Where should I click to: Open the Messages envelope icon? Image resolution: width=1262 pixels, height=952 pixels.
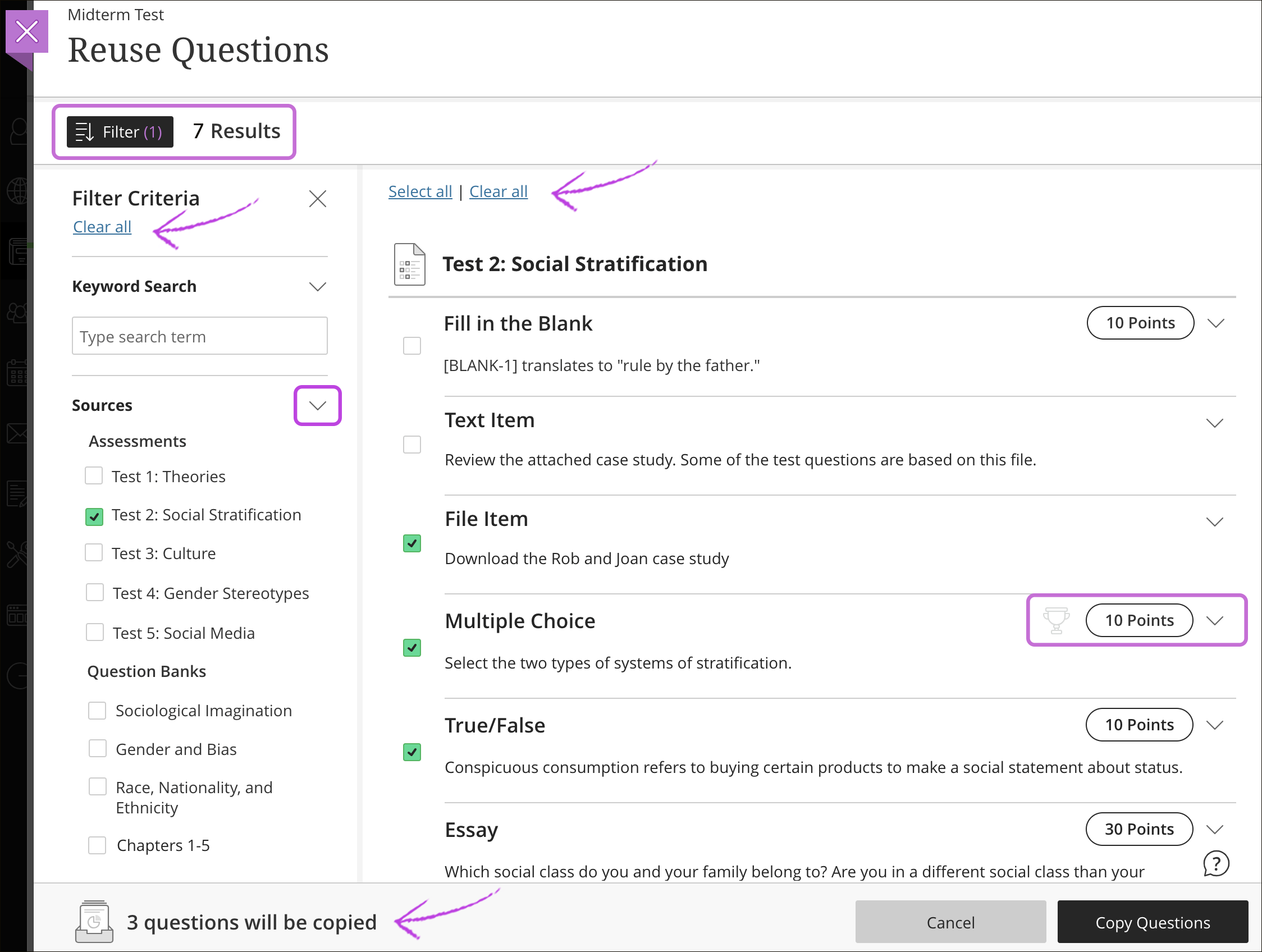click(x=17, y=432)
